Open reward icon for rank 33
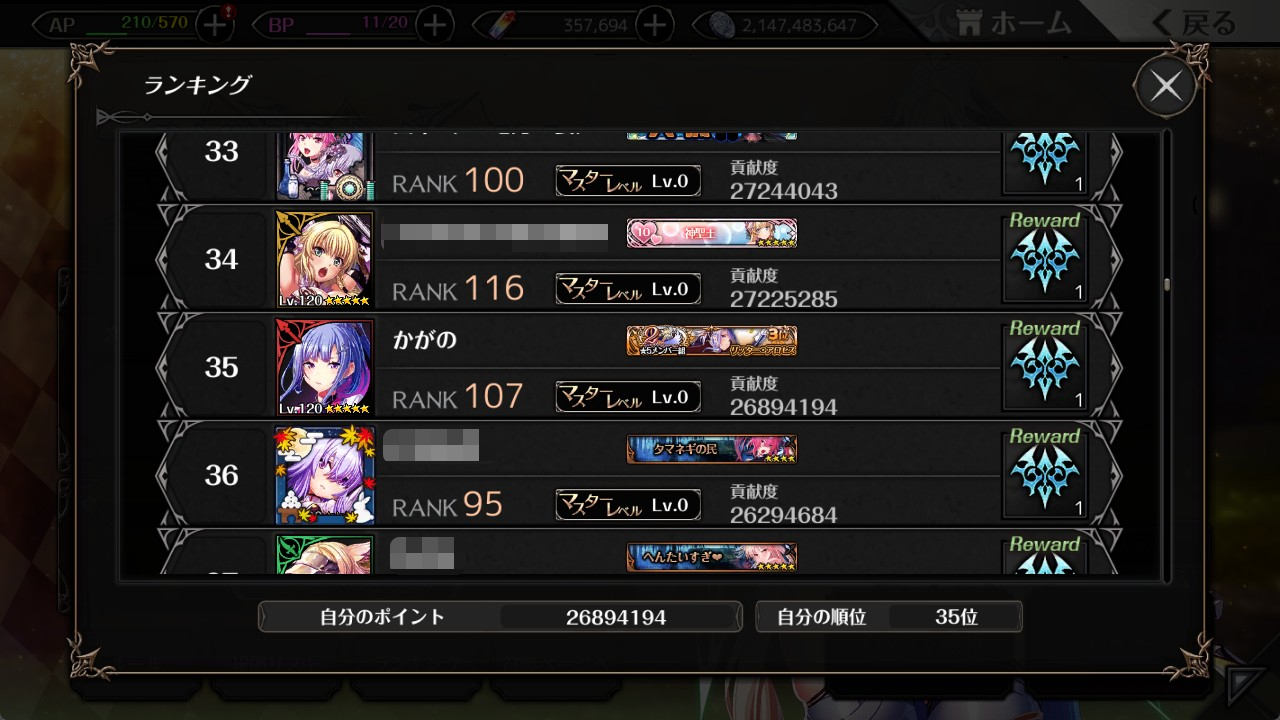 pyautogui.click(x=1044, y=164)
